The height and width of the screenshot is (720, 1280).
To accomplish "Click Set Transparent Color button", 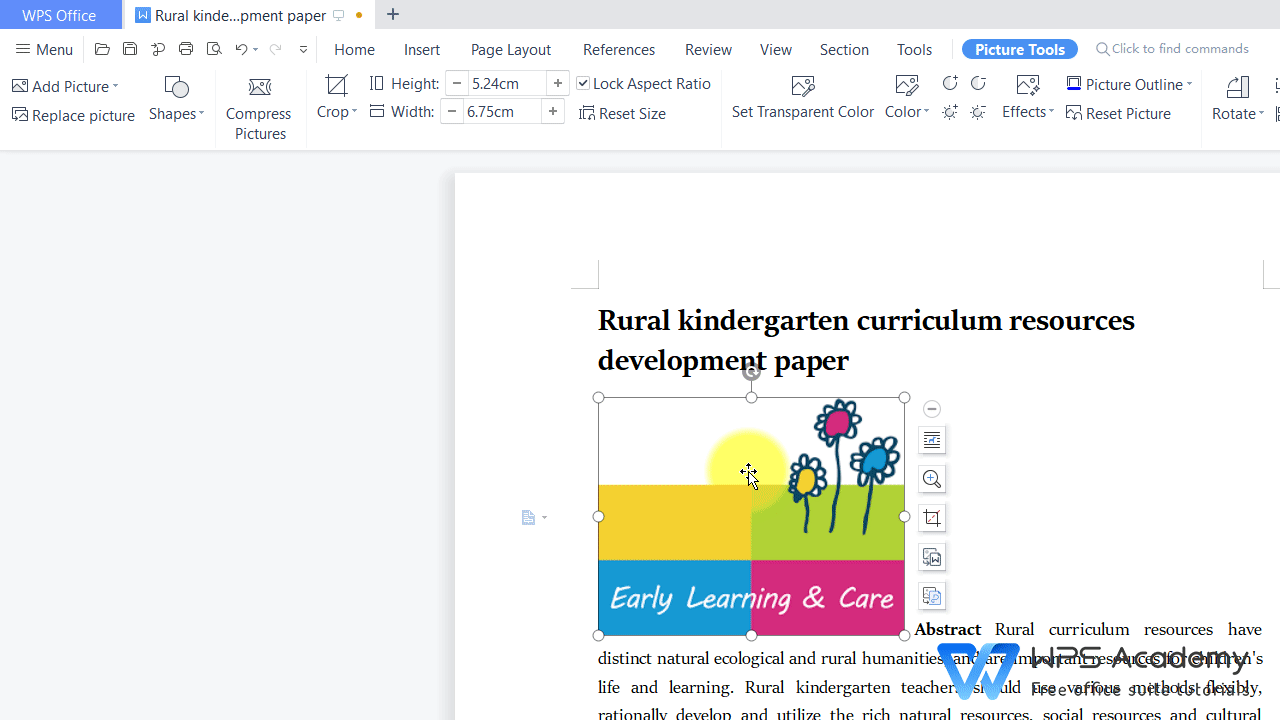I will tap(803, 97).
